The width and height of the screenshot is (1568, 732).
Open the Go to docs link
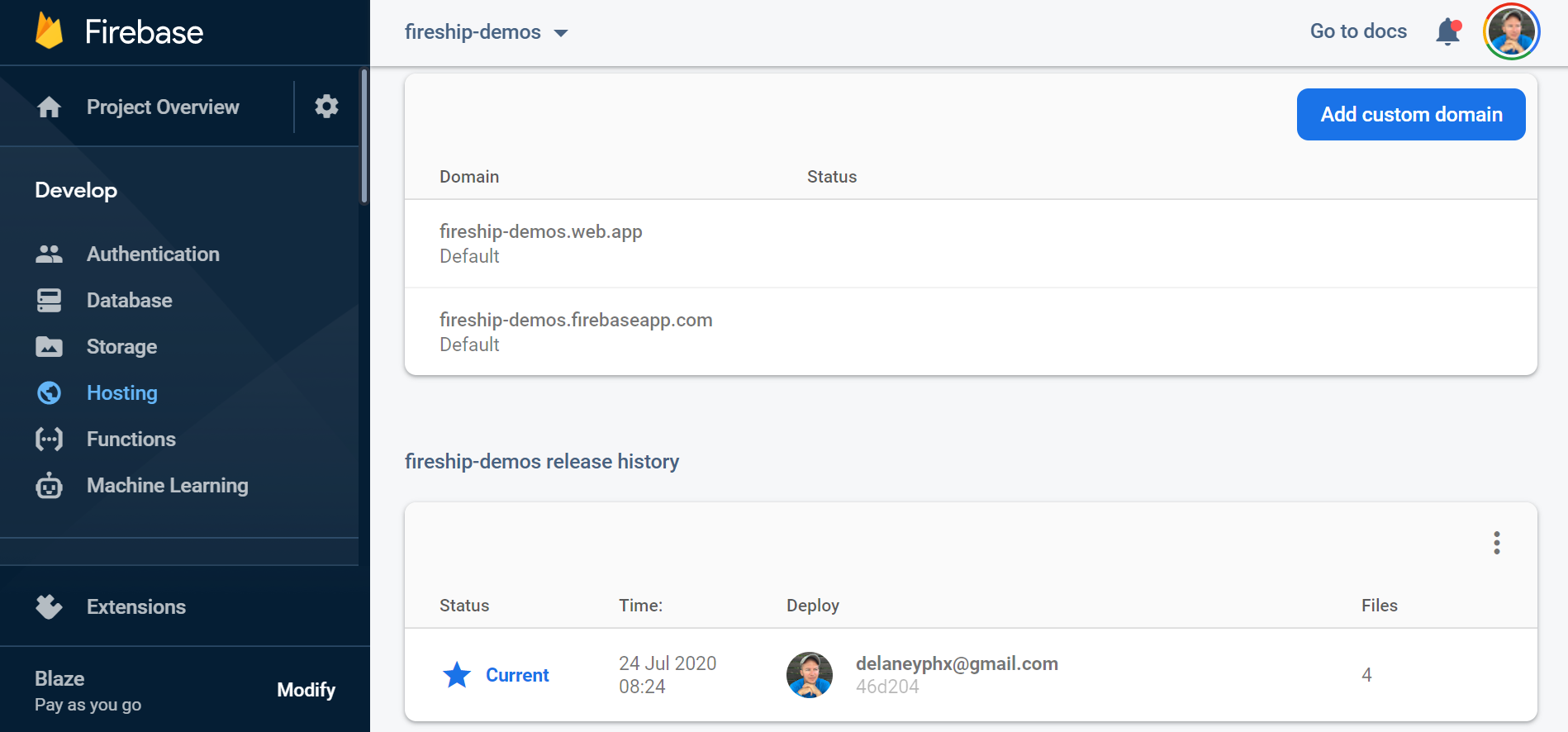pyautogui.click(x=1357, y=31)
